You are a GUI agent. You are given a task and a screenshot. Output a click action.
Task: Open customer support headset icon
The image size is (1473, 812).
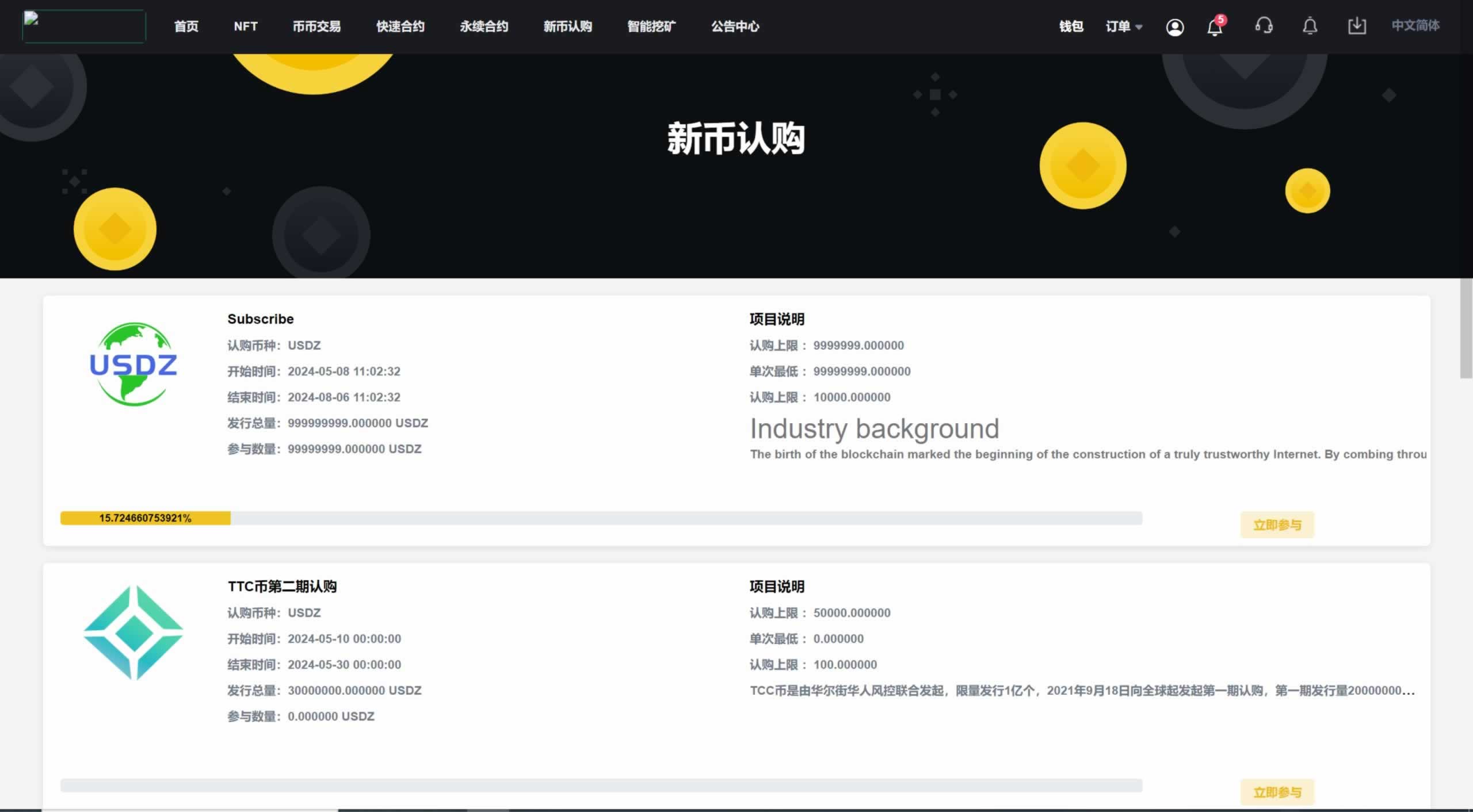coord(1264,26)
